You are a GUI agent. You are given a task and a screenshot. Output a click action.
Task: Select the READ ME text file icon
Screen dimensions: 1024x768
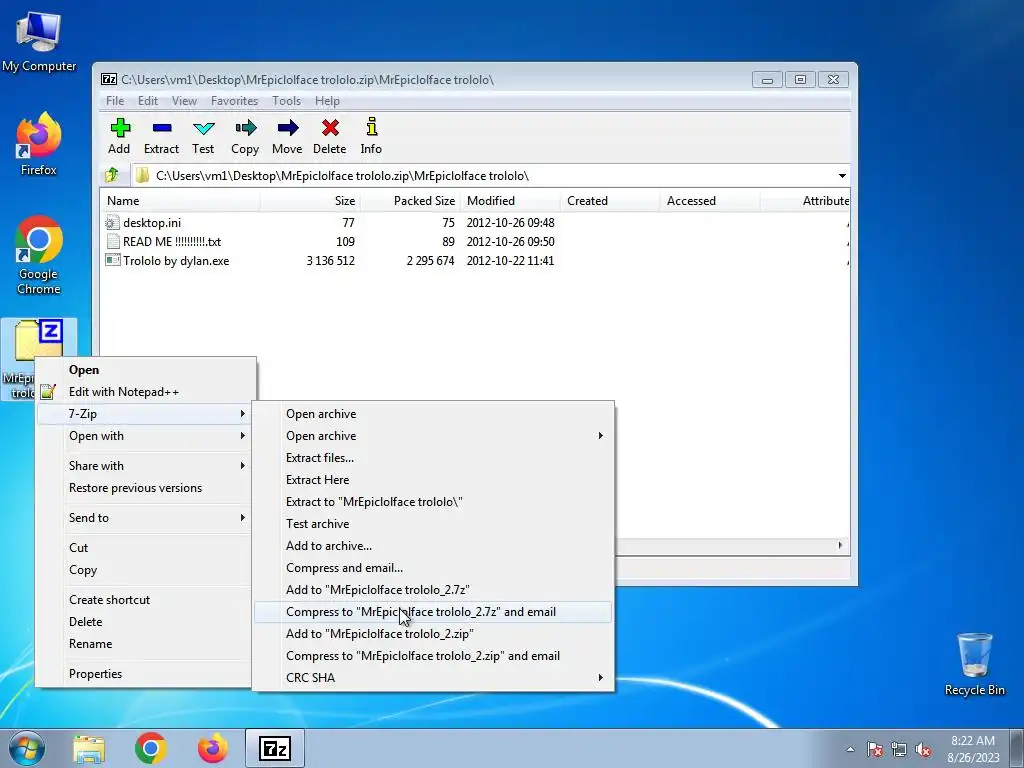click(x=112, y=242)
